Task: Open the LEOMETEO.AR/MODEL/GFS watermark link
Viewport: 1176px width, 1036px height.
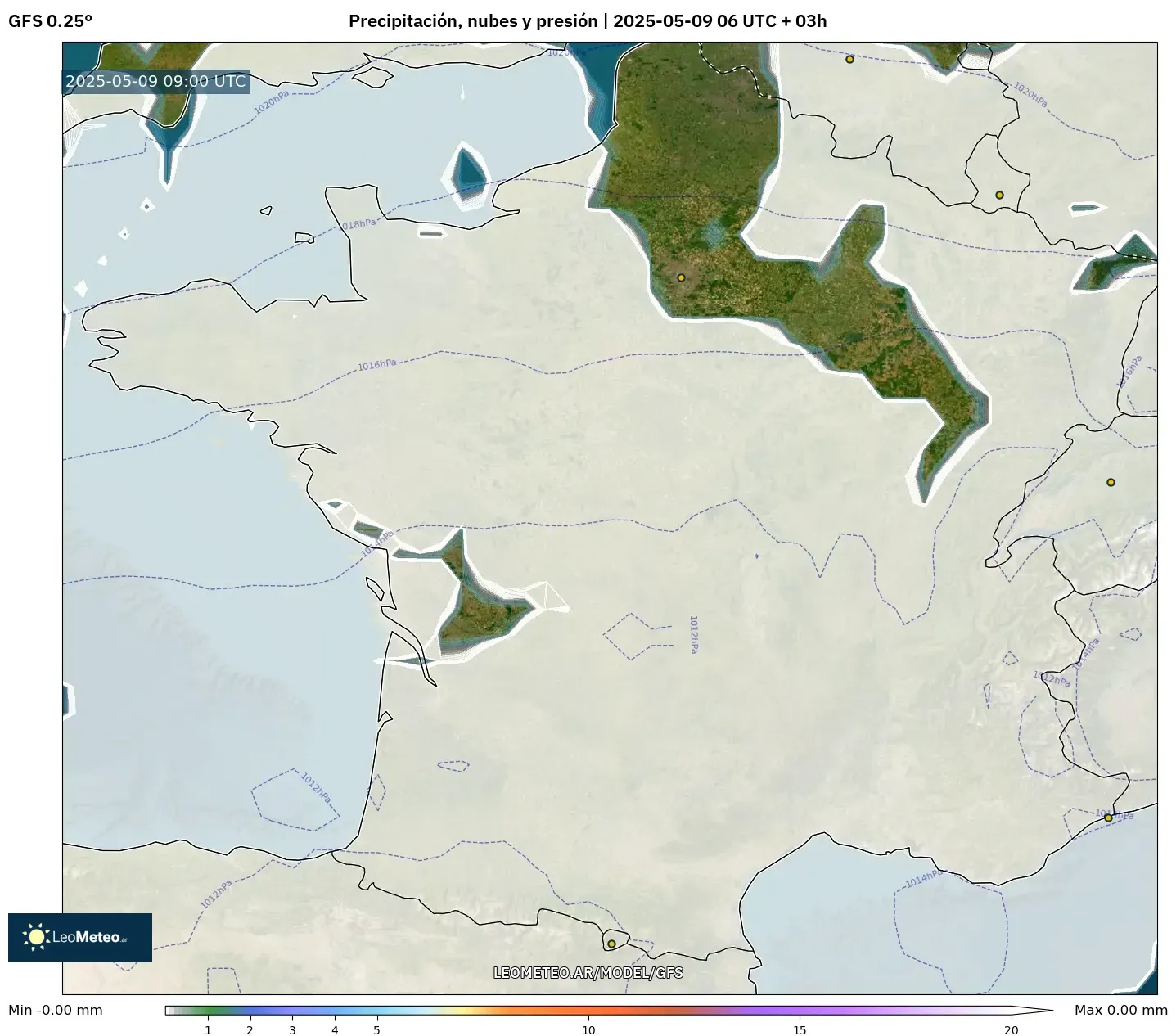Action: coord(588,973)
